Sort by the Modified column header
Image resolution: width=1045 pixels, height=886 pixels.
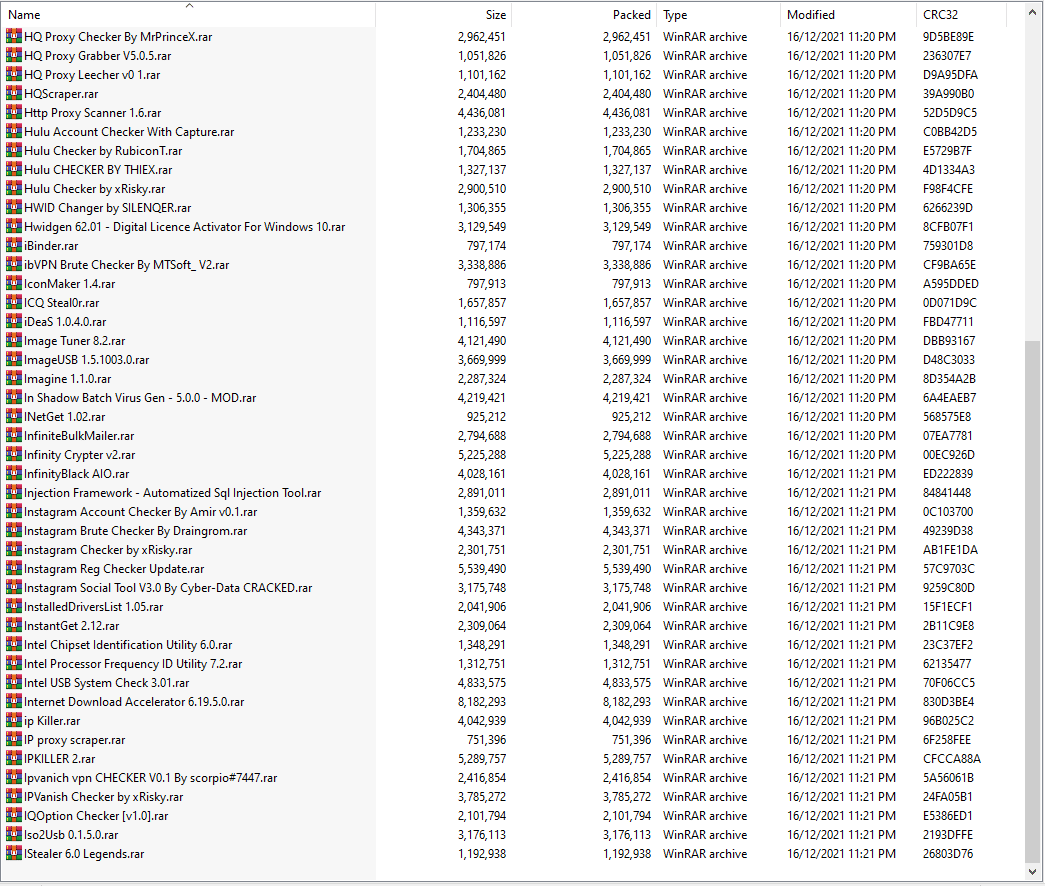point(848,15)
